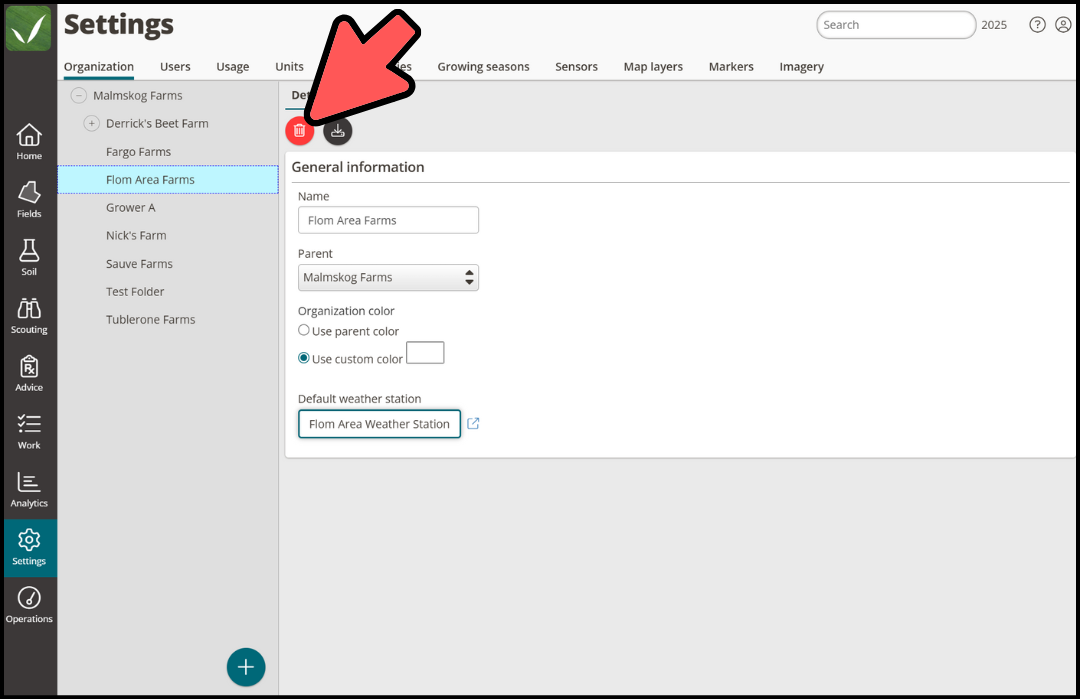Click the download export icon
Screen dimensions: 1080x699
338,130
